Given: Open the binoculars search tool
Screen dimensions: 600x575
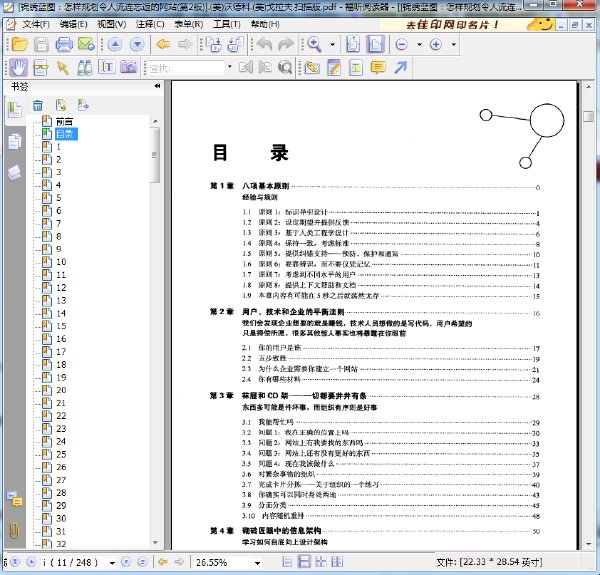Looking at the screenshot, I should click(85, 68).
